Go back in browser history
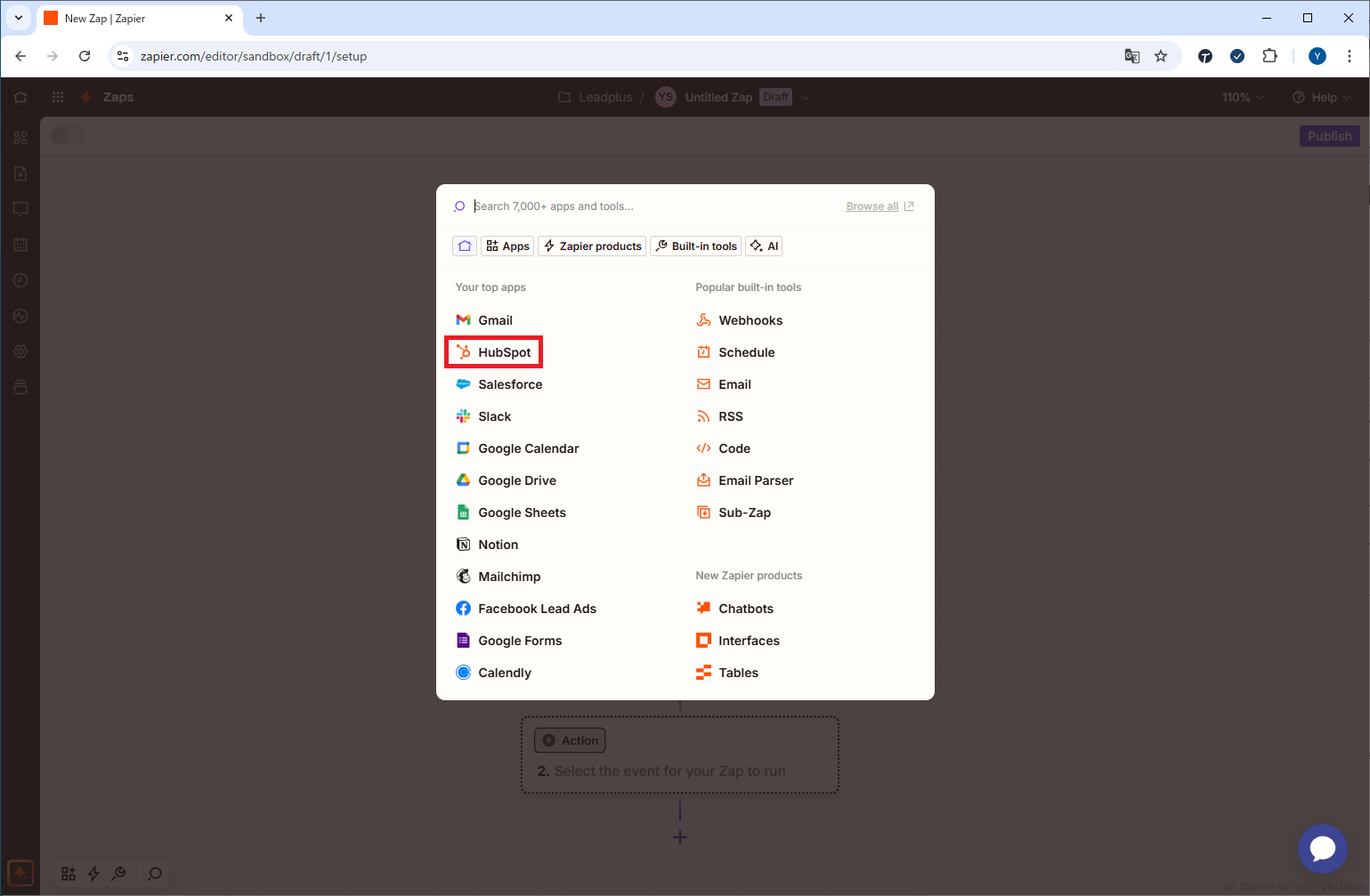 (x=20, y=56)
